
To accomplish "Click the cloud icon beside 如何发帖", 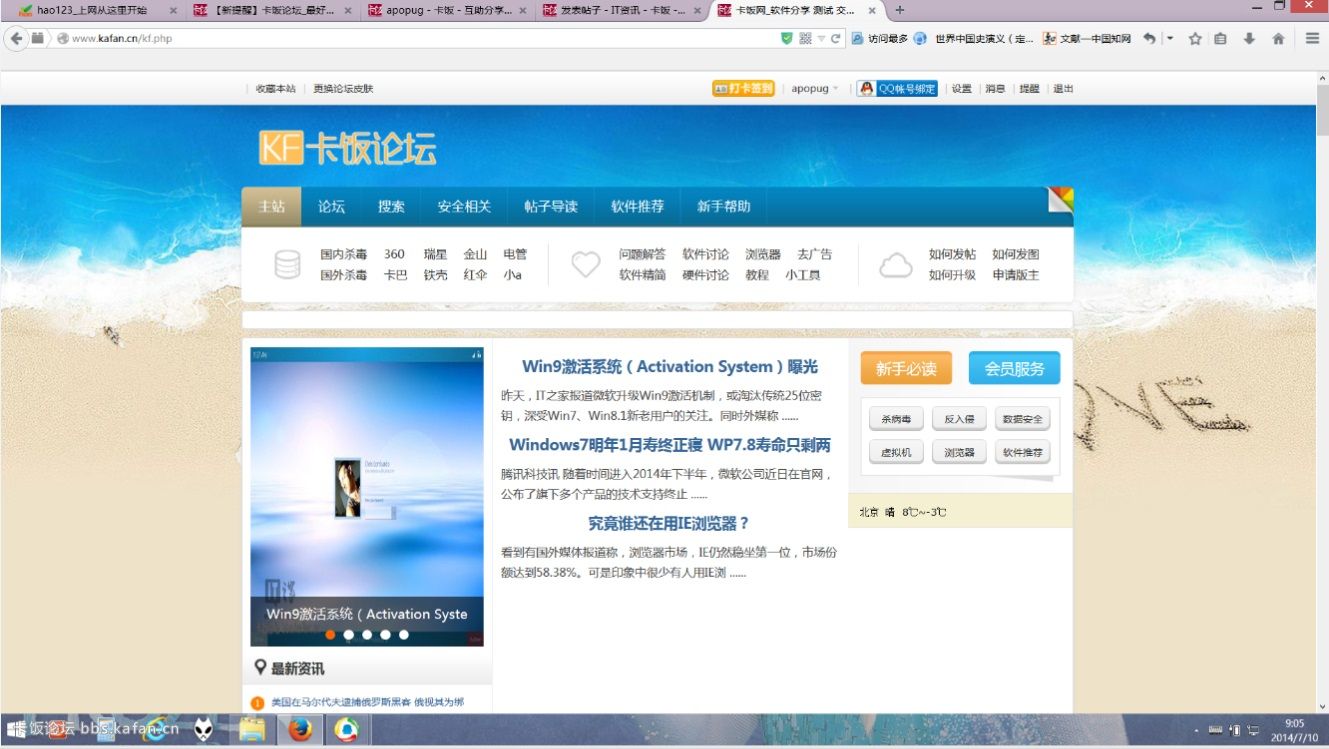I will tap(895, 265).
